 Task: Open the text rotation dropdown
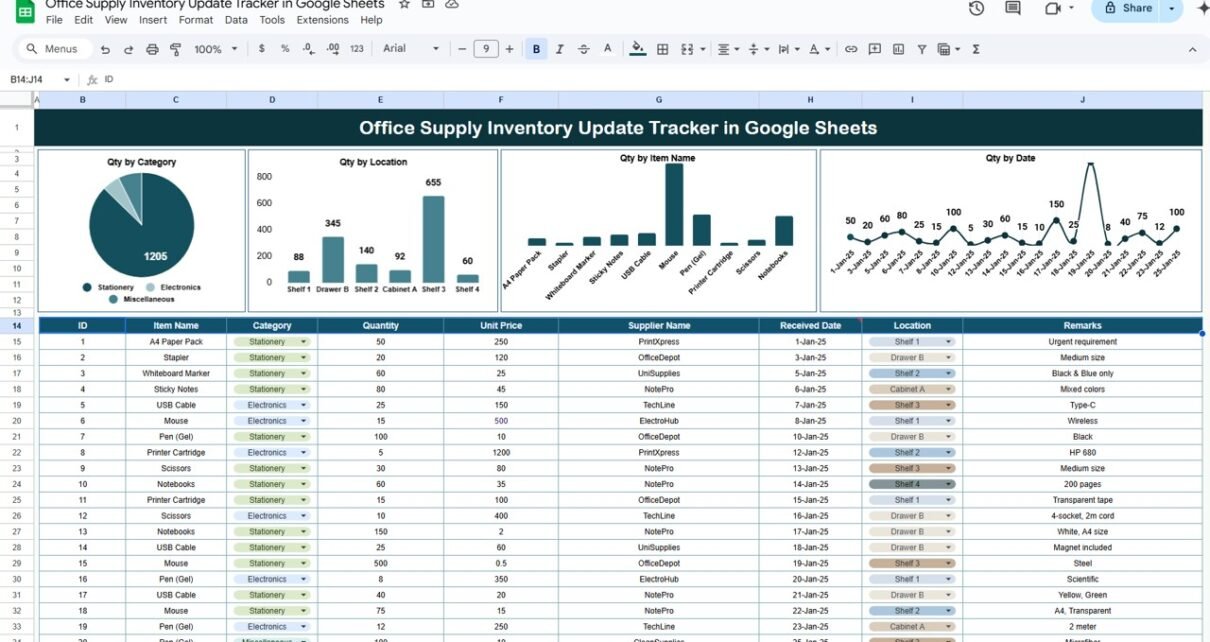tap(818, 49)
